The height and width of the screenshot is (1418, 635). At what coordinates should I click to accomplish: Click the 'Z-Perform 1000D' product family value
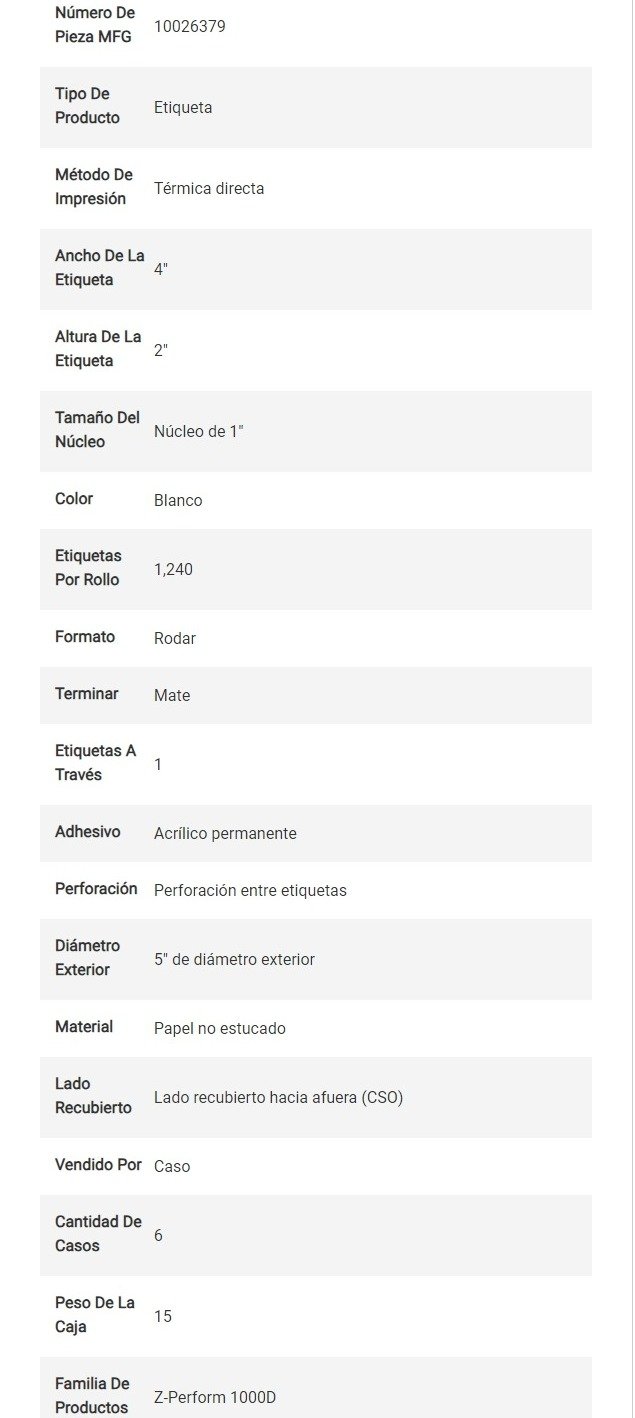[x=215, y=1397]
